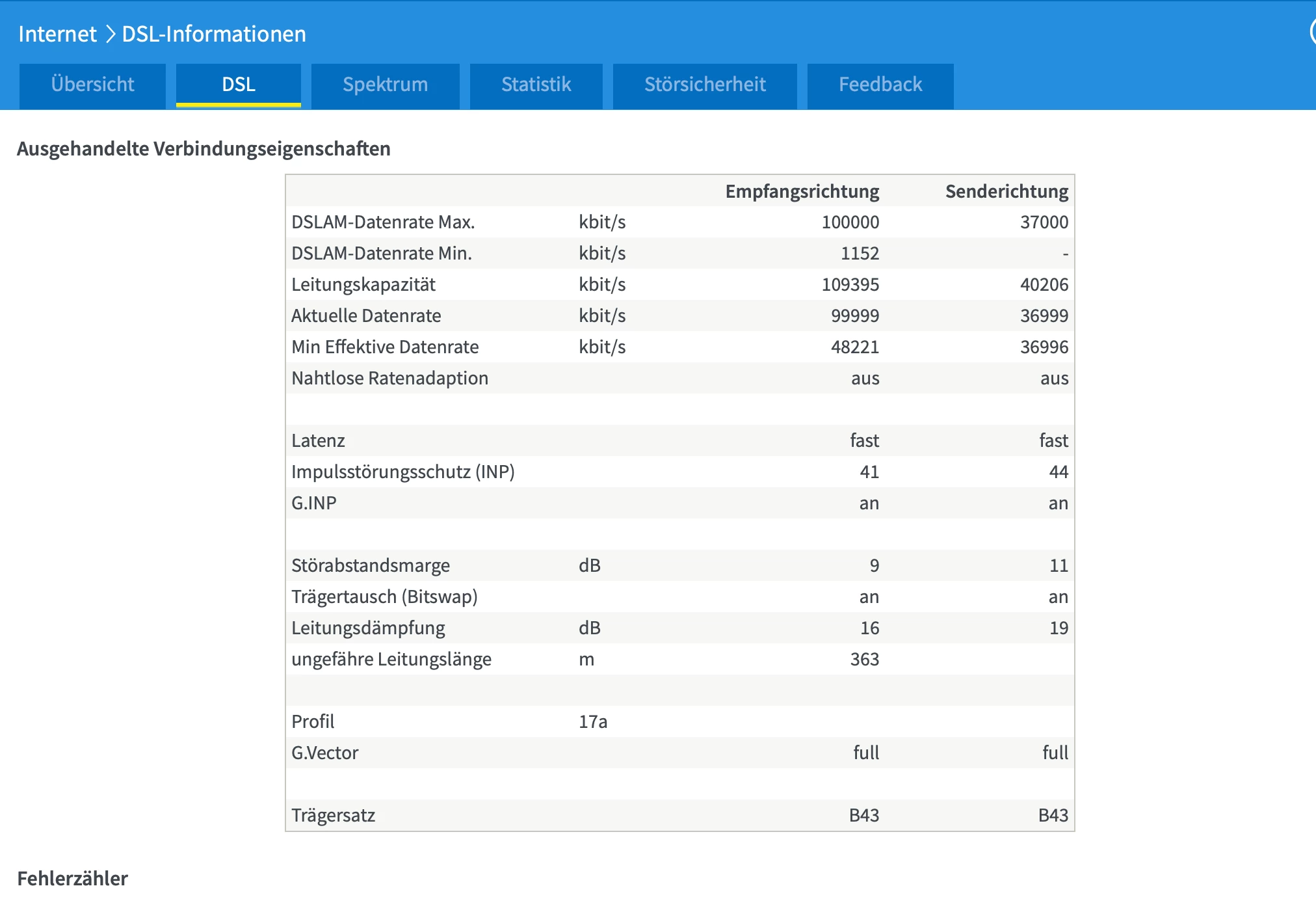Viewport: 1316px width, 899px height.
Task: Click the Fehlerzähler section heading
Action: click(x=73, y=878)
